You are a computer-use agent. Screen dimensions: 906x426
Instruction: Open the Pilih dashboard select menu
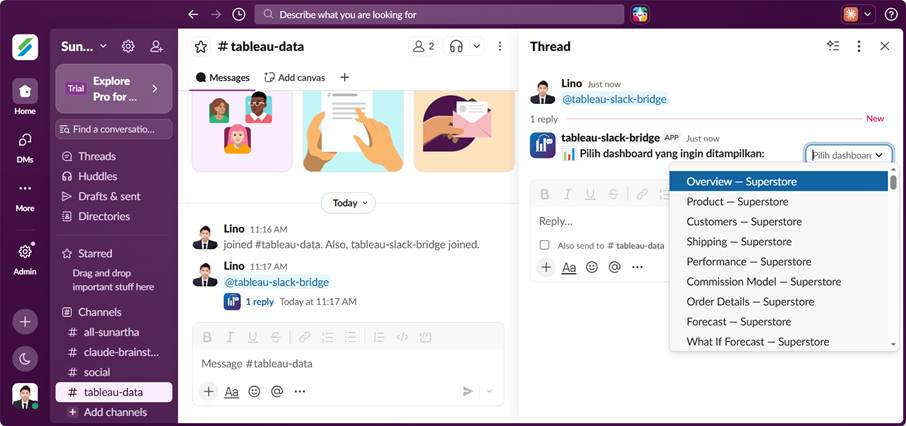coord(848,155)
